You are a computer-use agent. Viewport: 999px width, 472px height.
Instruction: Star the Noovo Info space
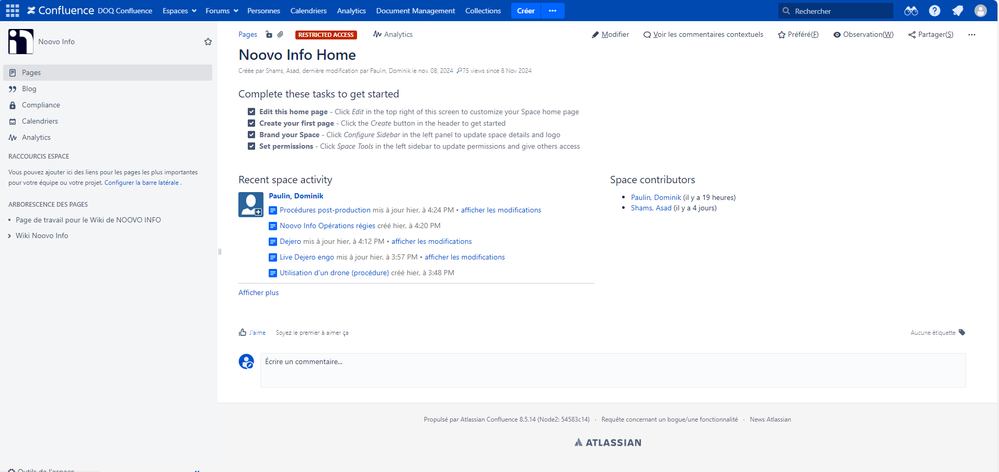[x=208, y=41]
